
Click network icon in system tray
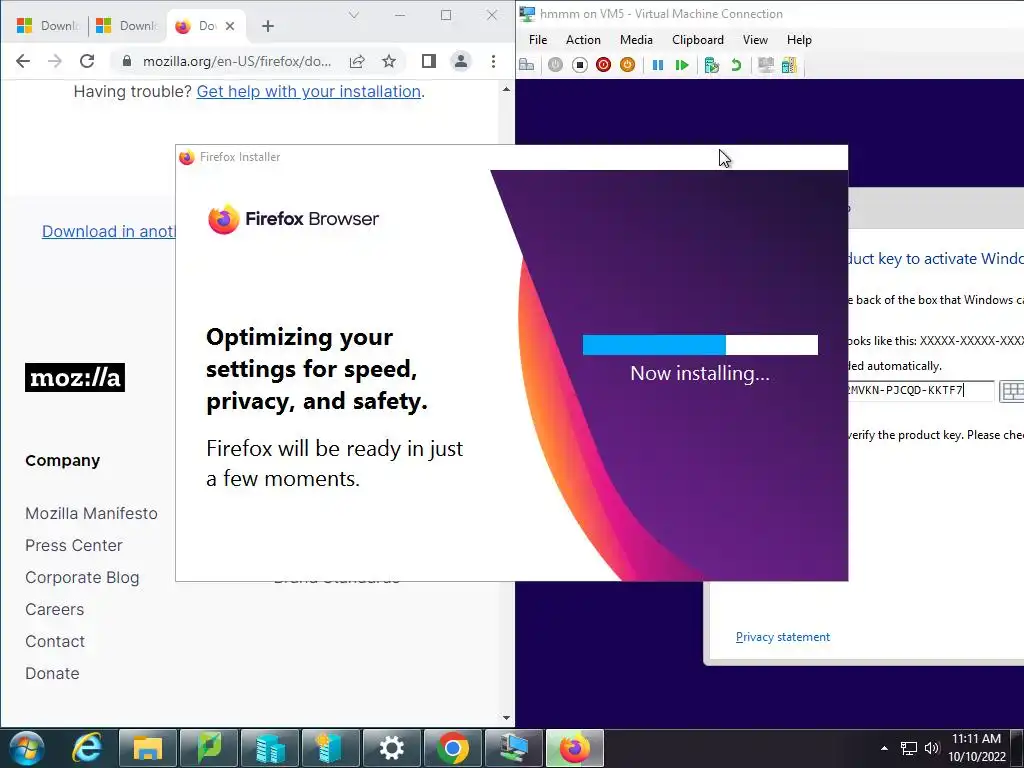[908, 748]
